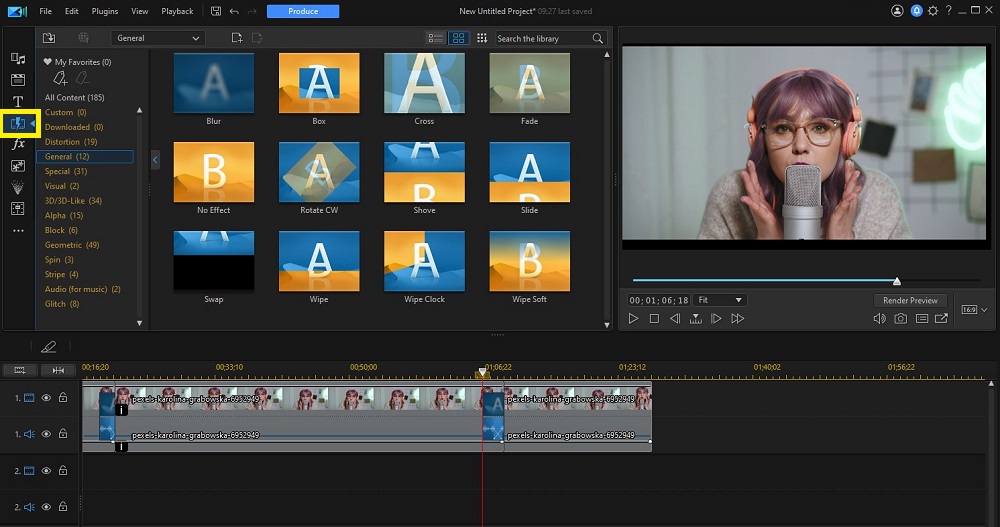Open the Playback menu

[177, 11]
